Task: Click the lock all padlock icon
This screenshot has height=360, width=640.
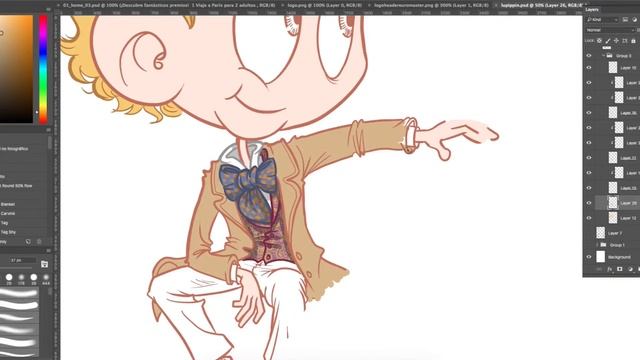Action: pos(633,41)
